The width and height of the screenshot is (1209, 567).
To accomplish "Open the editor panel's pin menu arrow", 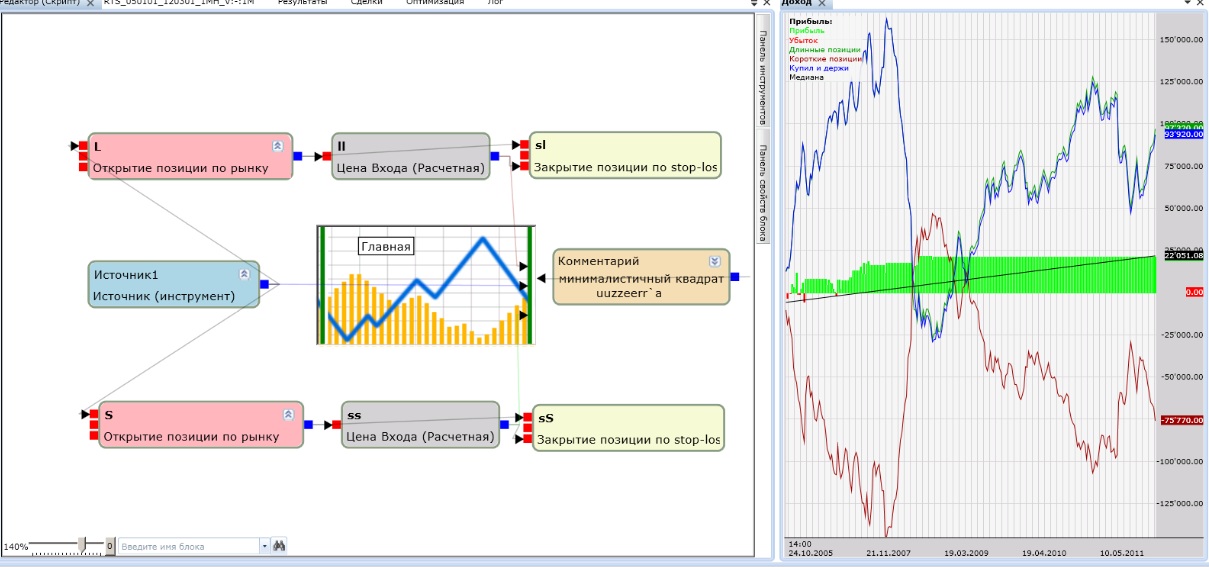I will coord(754,3).
